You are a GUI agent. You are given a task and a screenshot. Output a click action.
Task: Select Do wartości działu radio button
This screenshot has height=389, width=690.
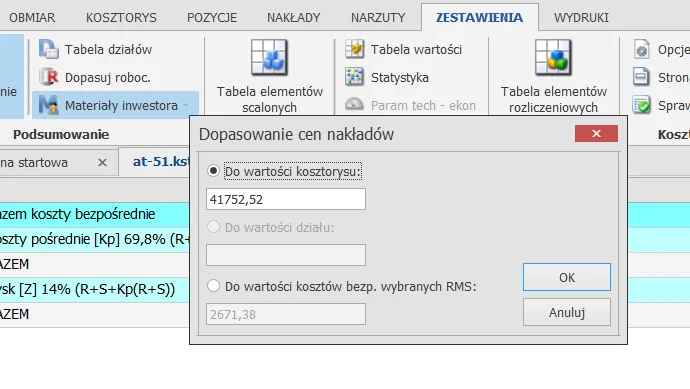[213, 227]
